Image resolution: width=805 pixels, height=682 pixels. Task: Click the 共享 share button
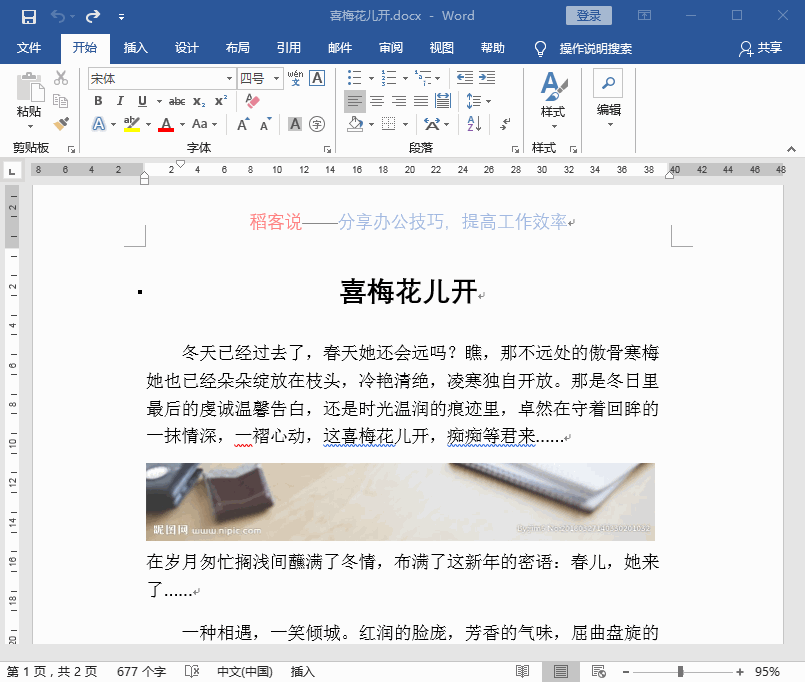760,48
